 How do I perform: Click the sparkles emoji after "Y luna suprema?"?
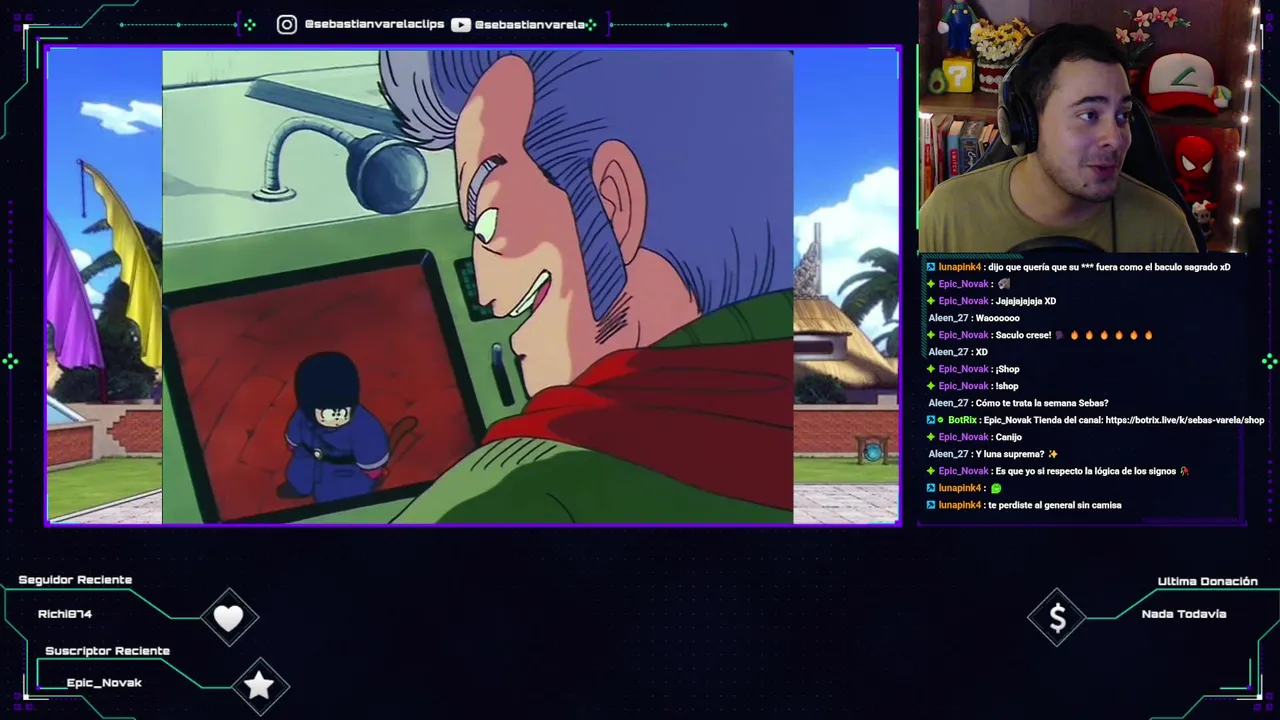1053,454
